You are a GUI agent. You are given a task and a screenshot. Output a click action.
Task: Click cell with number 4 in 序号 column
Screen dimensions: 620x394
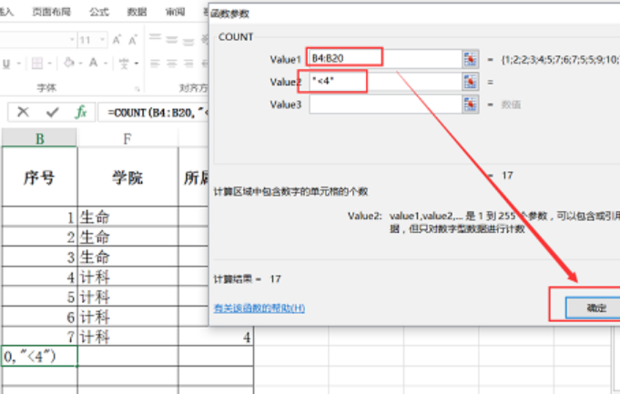[40, 277]
